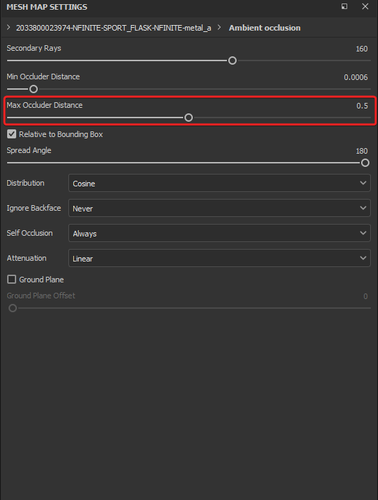Open the Distribution dropdown set to Cosine
This screenshot has width=378, height=500.
click(219, 183)
